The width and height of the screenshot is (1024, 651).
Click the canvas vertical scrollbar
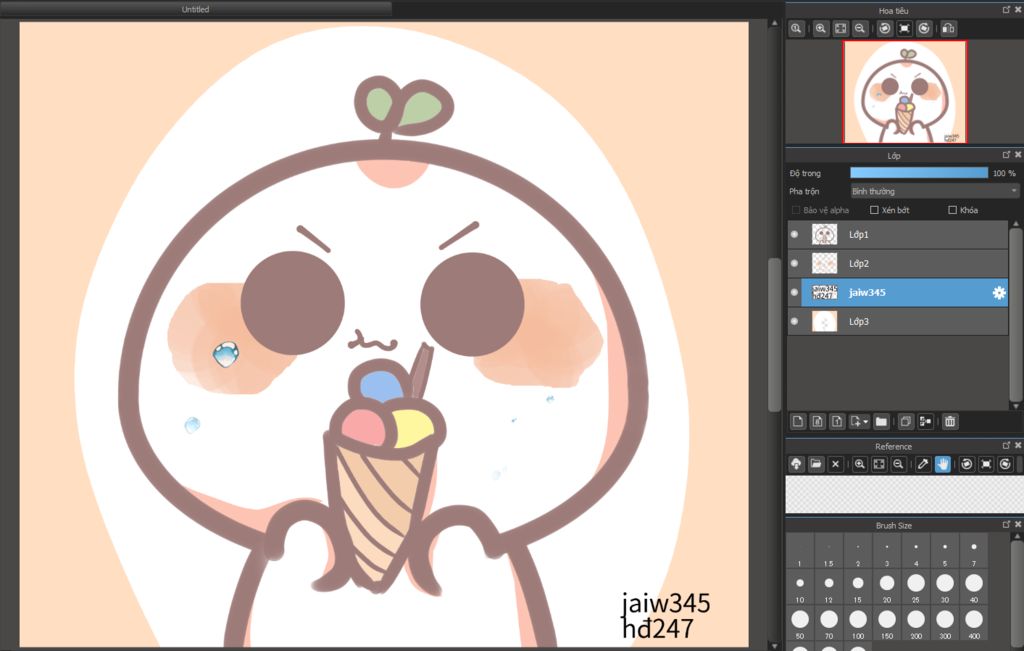(x=775, y=334)
